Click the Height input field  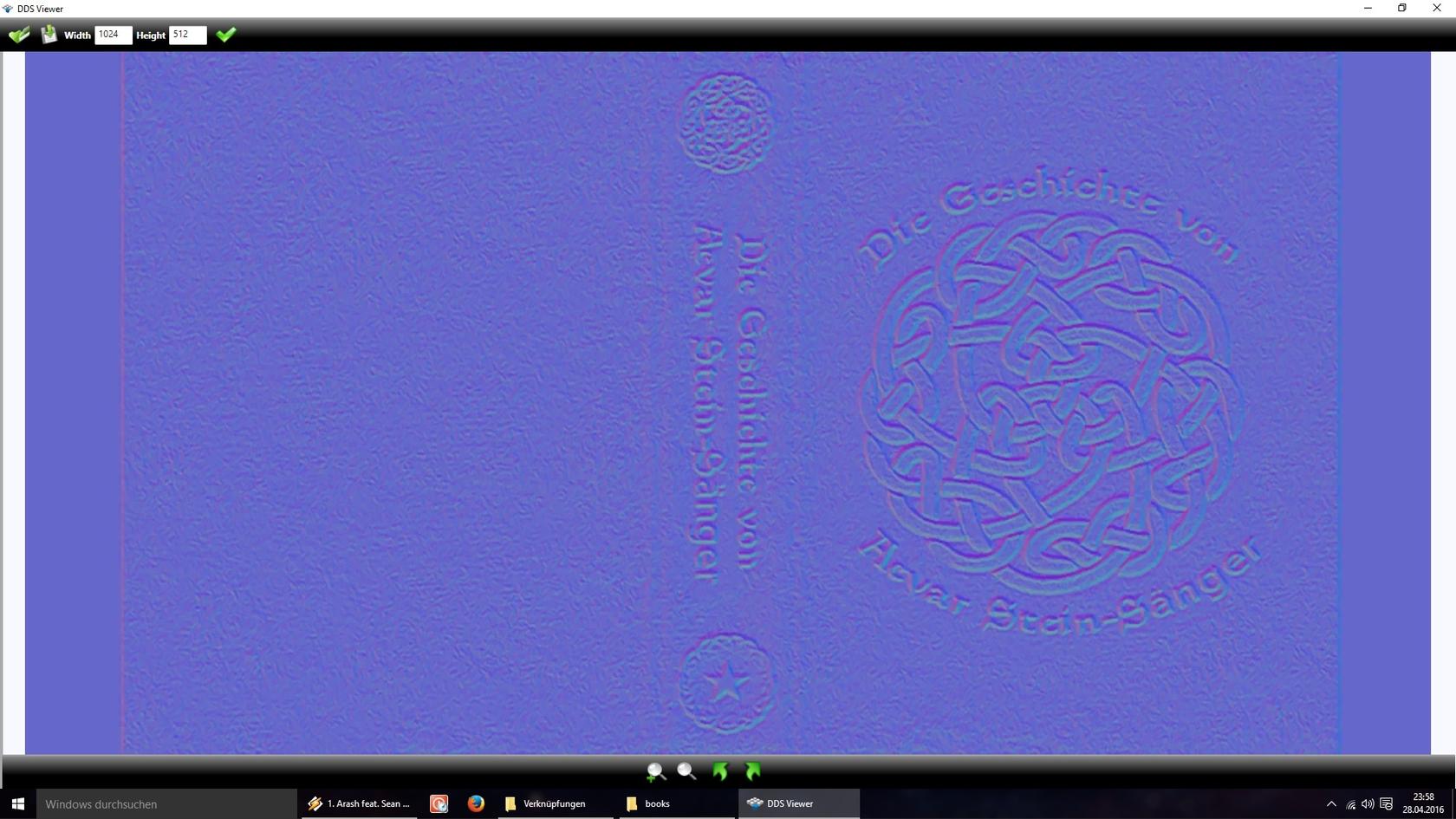[x=188, y=35]
